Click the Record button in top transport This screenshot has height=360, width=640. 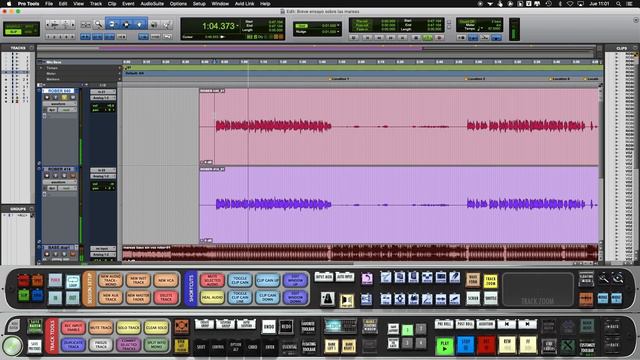click(440, 38)
